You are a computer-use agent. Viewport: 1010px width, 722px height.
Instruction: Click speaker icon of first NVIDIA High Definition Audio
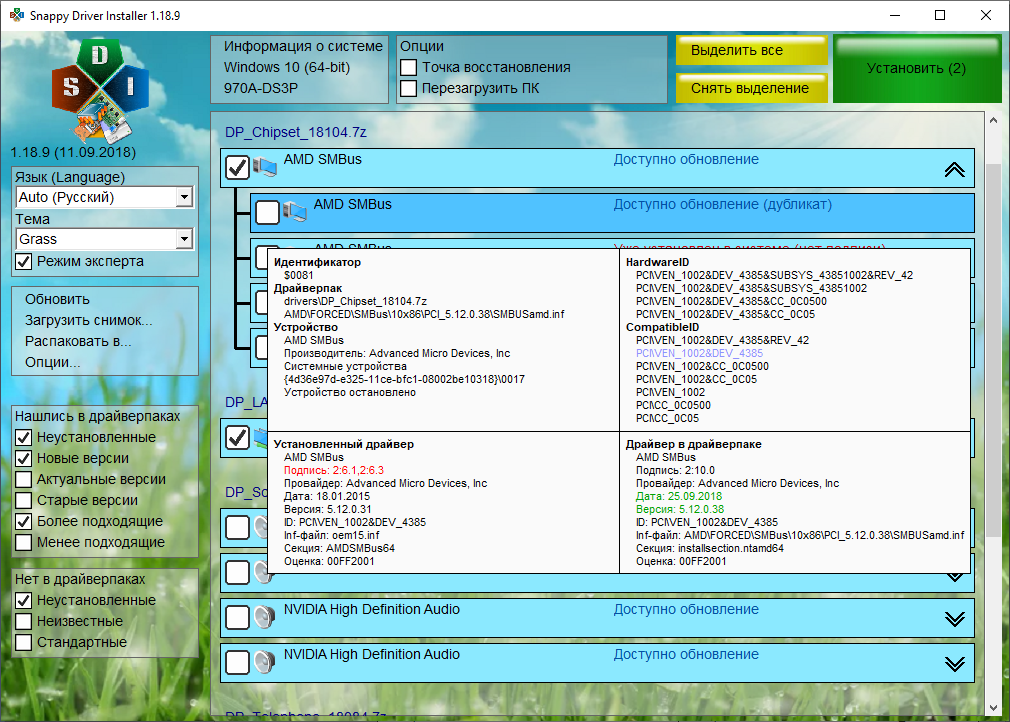[264, 617]
